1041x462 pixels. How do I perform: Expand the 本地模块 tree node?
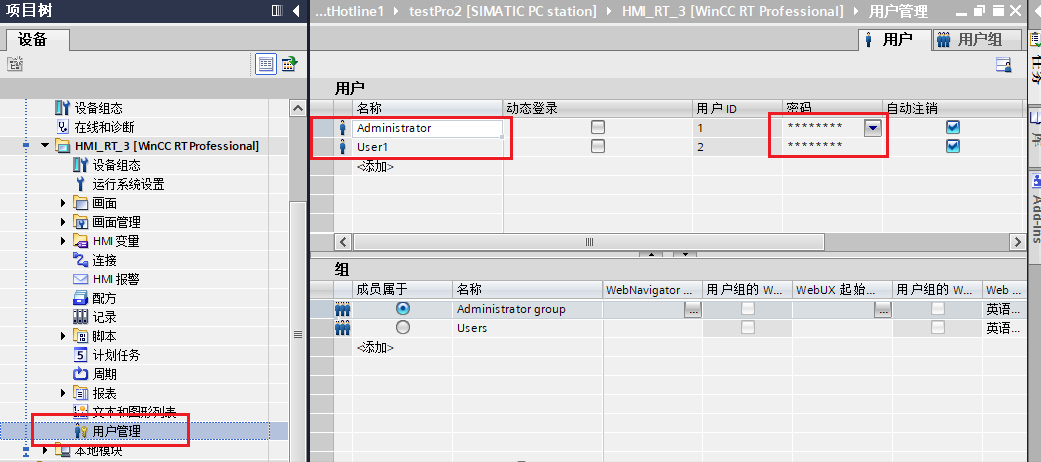[45, 451]
